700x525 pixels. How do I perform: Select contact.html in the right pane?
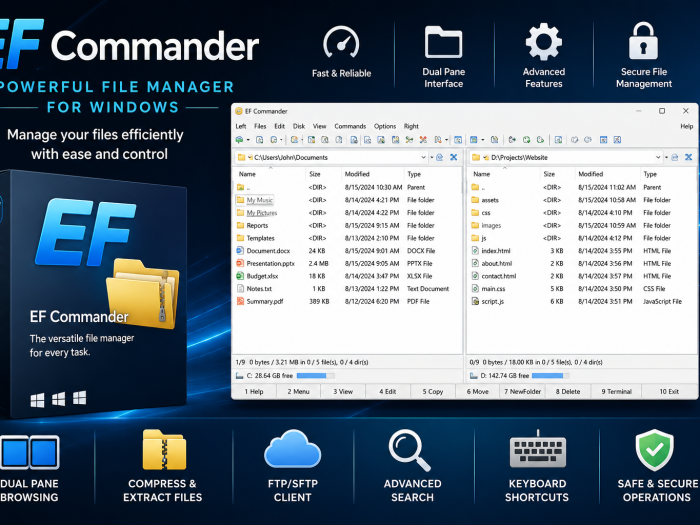[x=582, y=276]
